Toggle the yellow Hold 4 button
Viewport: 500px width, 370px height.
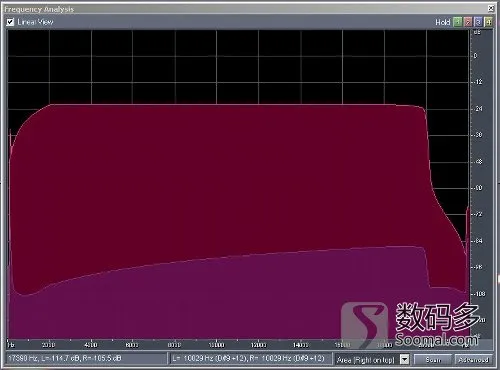(x=488, y=22)
